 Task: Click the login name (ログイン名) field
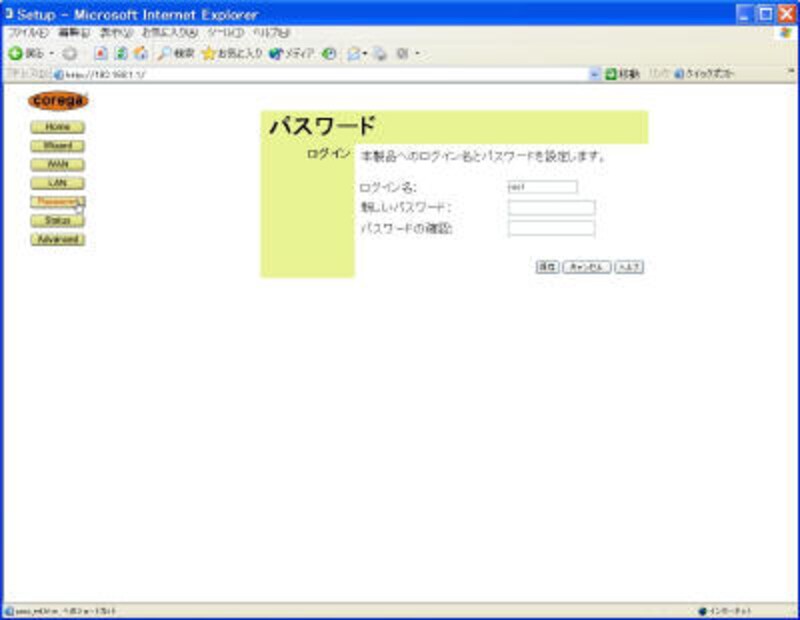[x=542, y=187]
